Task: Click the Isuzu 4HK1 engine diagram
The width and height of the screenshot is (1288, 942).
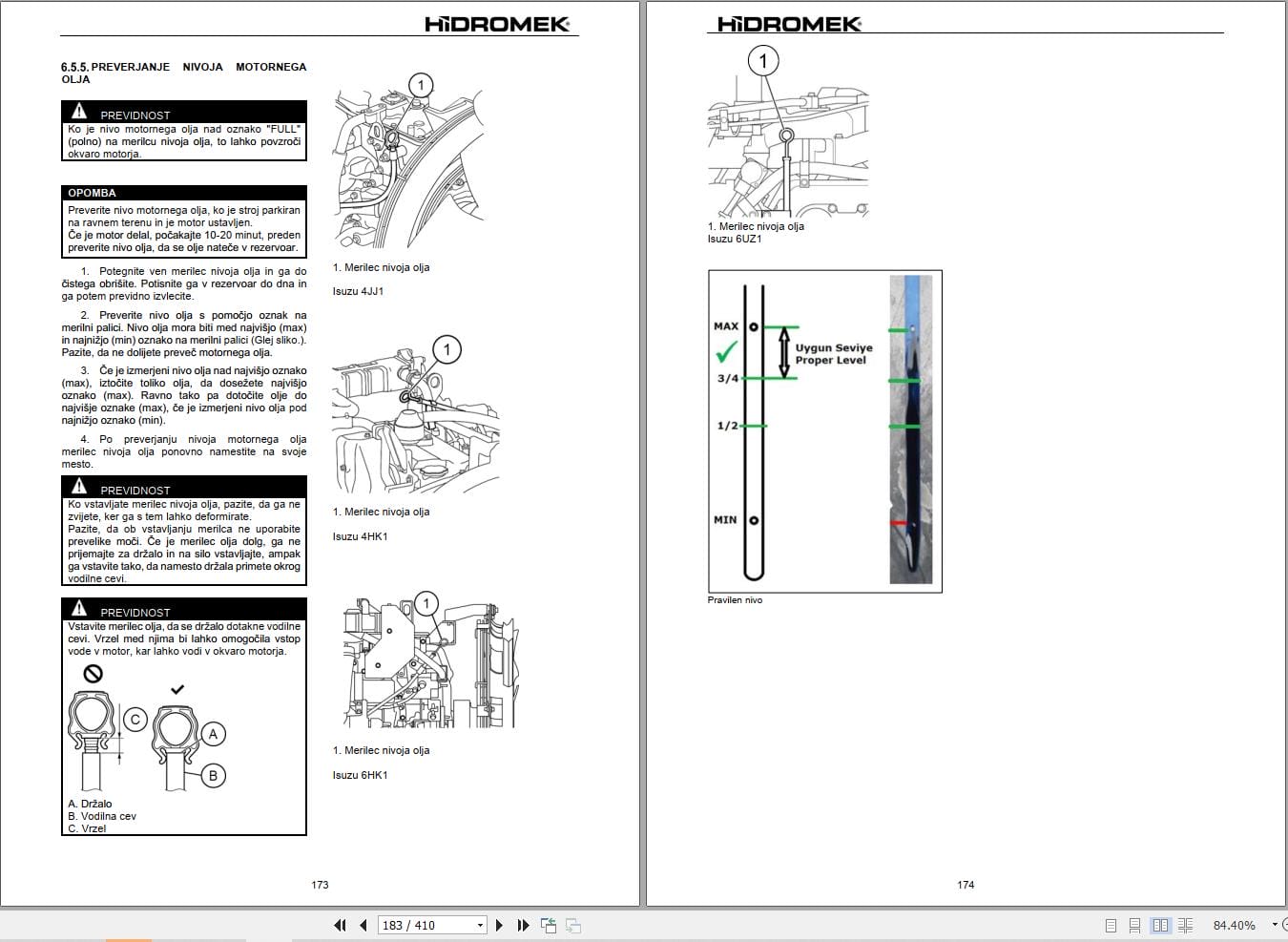Action: (x=415, y=413)
